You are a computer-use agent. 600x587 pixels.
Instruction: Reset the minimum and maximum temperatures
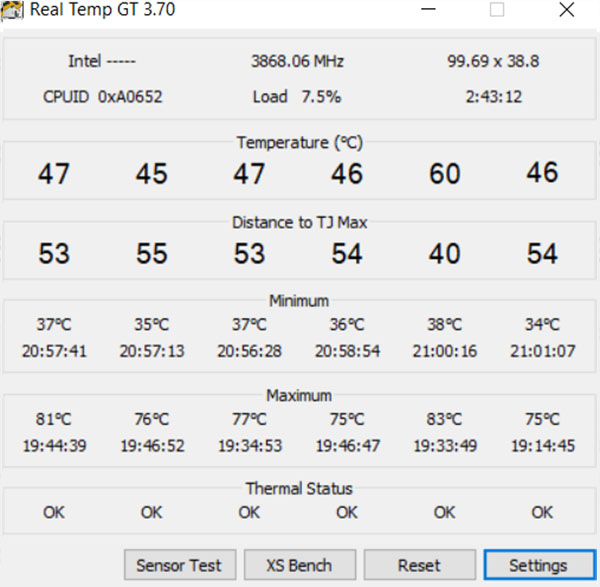[419, 565]
